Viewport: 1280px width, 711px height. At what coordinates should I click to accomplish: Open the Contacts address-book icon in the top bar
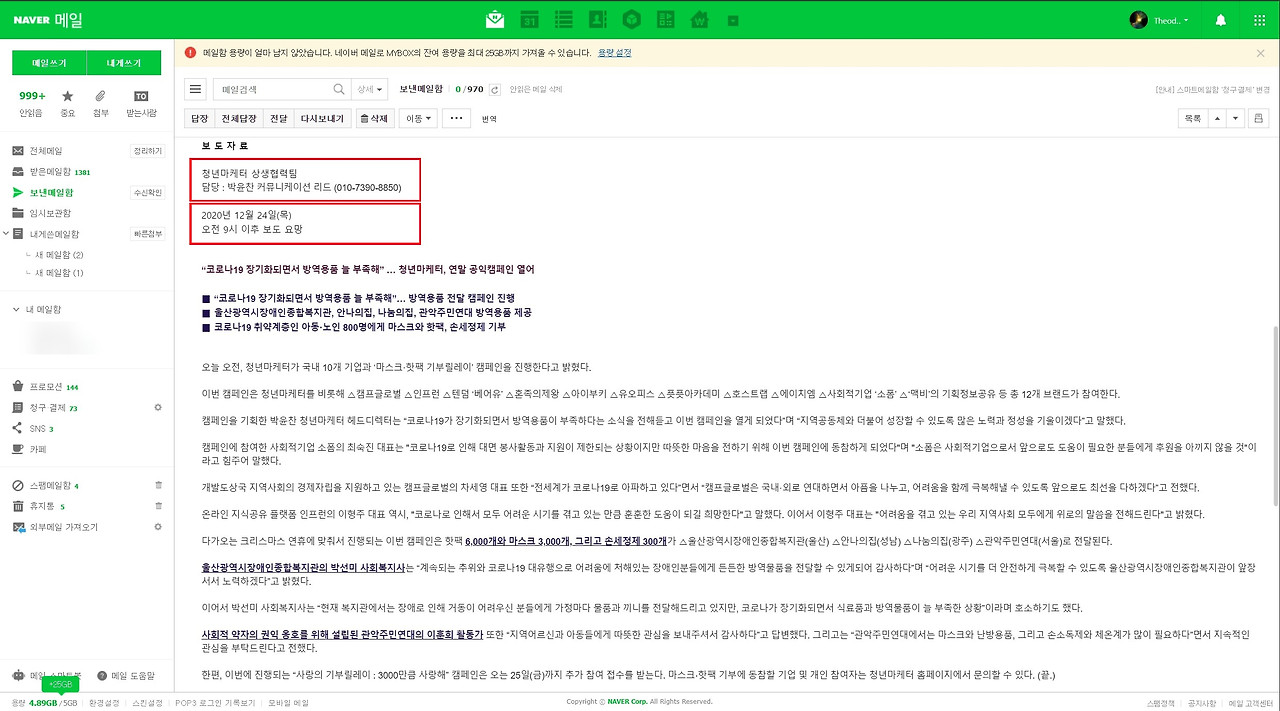599,19
